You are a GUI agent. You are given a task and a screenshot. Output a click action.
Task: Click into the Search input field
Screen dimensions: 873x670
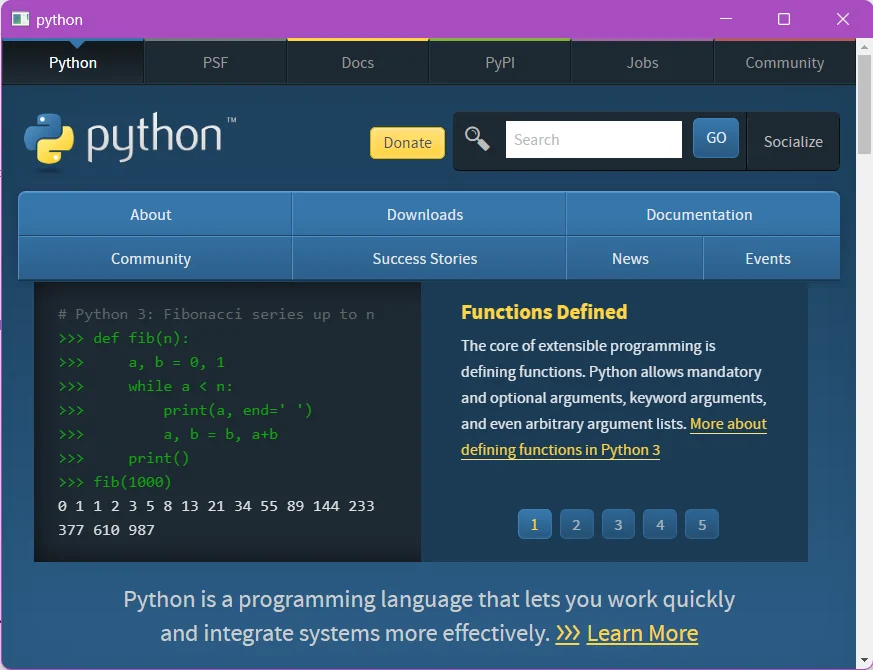click(594, 139)
